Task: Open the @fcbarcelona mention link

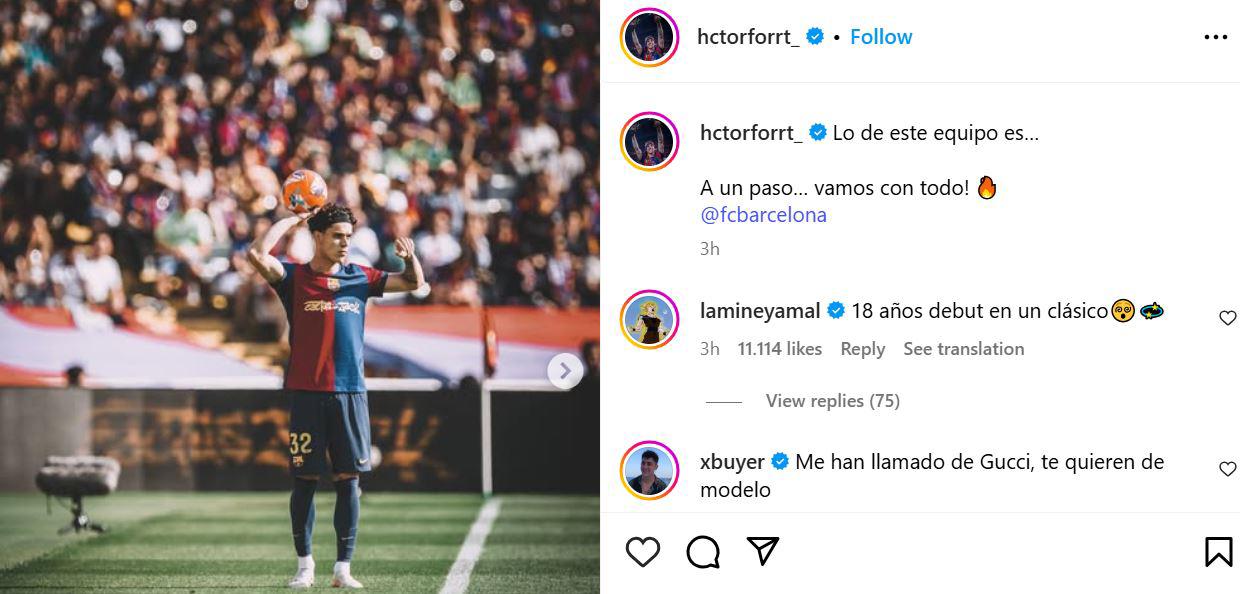Action: [x=764, y=215]
